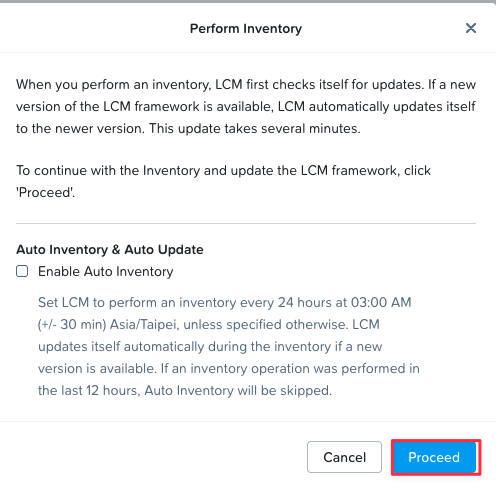This screenshot has height=490, width=496.
Task: Cancel the inventory operation
Action: tap(344, 457)
